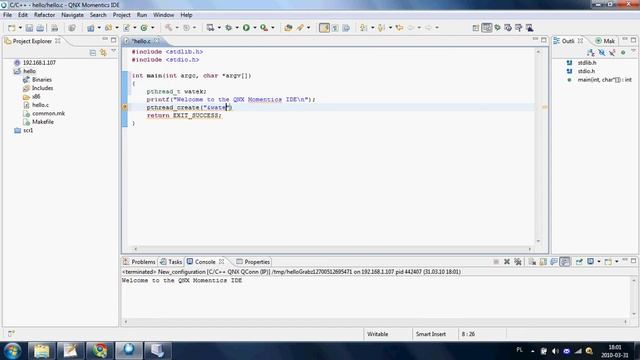Click the Open Perspective icon

[x=476, y=28]
